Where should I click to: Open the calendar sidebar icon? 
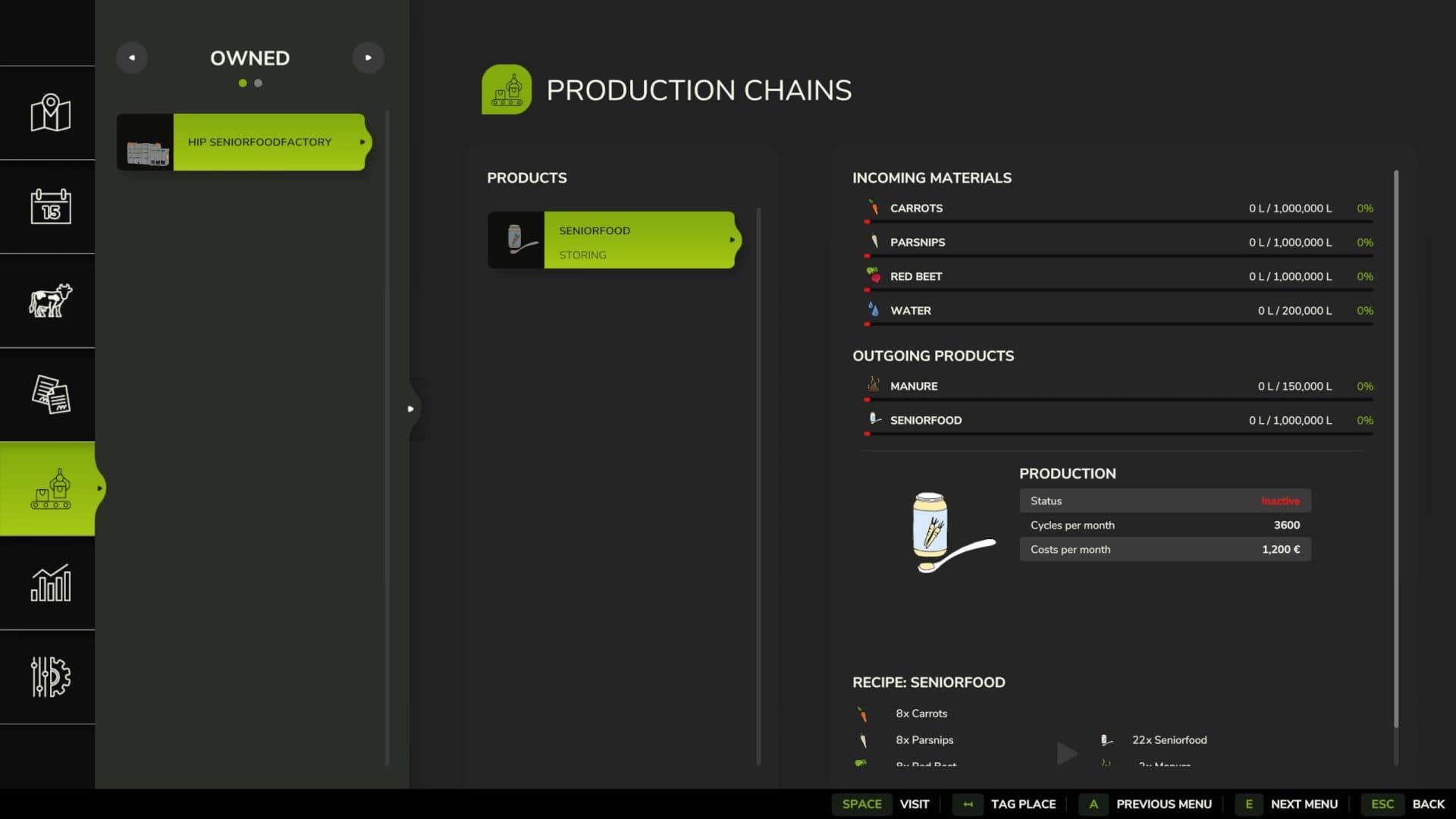point(50,206)
